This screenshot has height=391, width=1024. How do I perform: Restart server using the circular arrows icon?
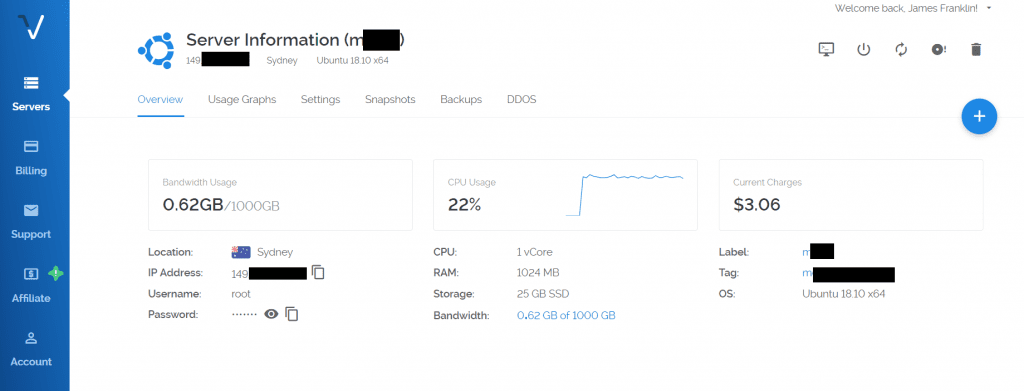pos(901,49)
